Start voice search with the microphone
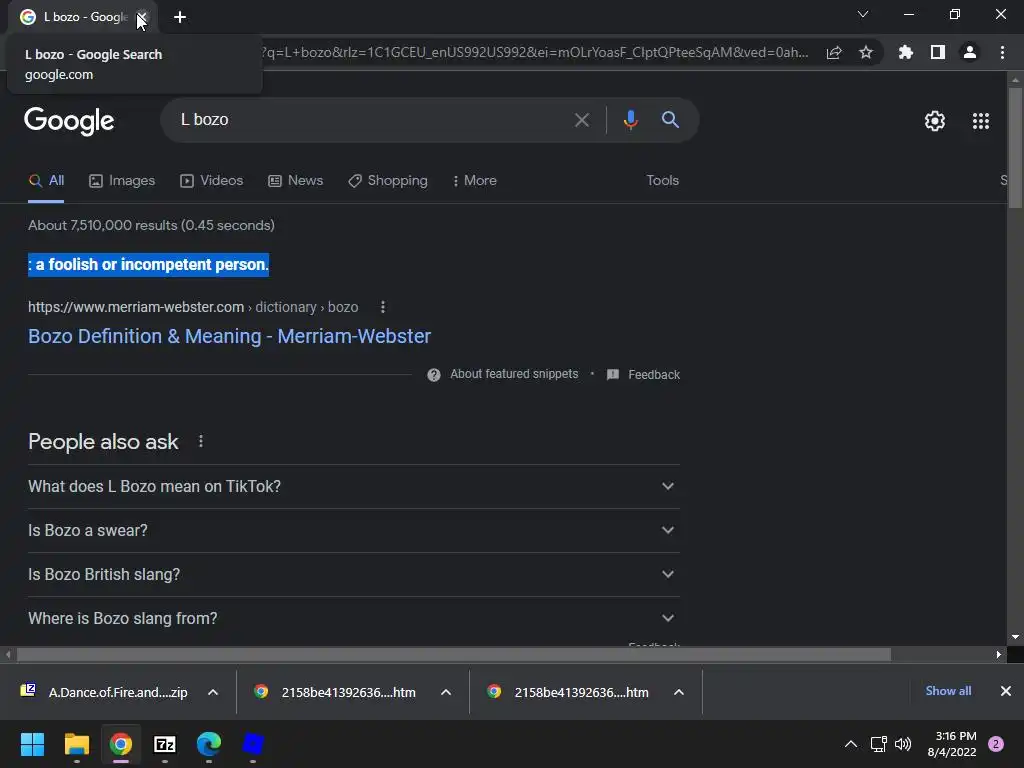The image size is (1024, 768). (x=630, y=120)
